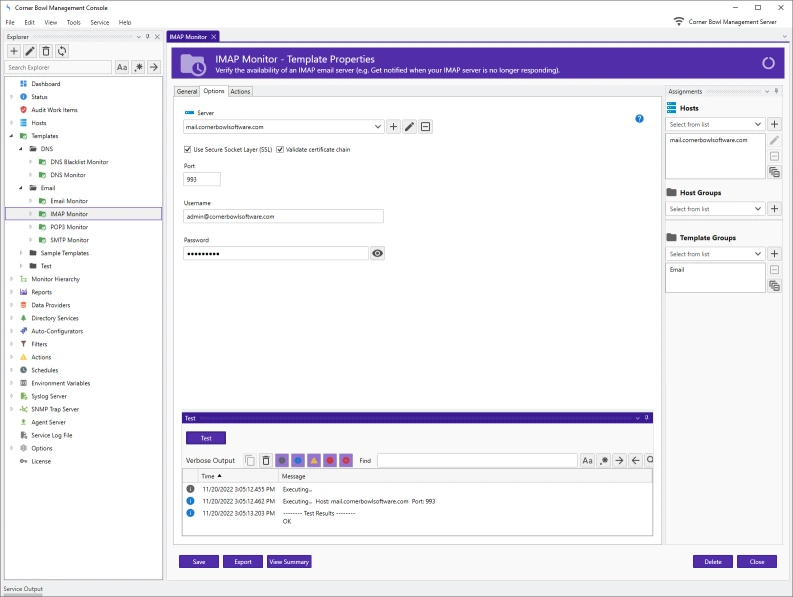Click the trash icon in Explorer toolbar
This screenshot has height=597, width=793.
46,51
